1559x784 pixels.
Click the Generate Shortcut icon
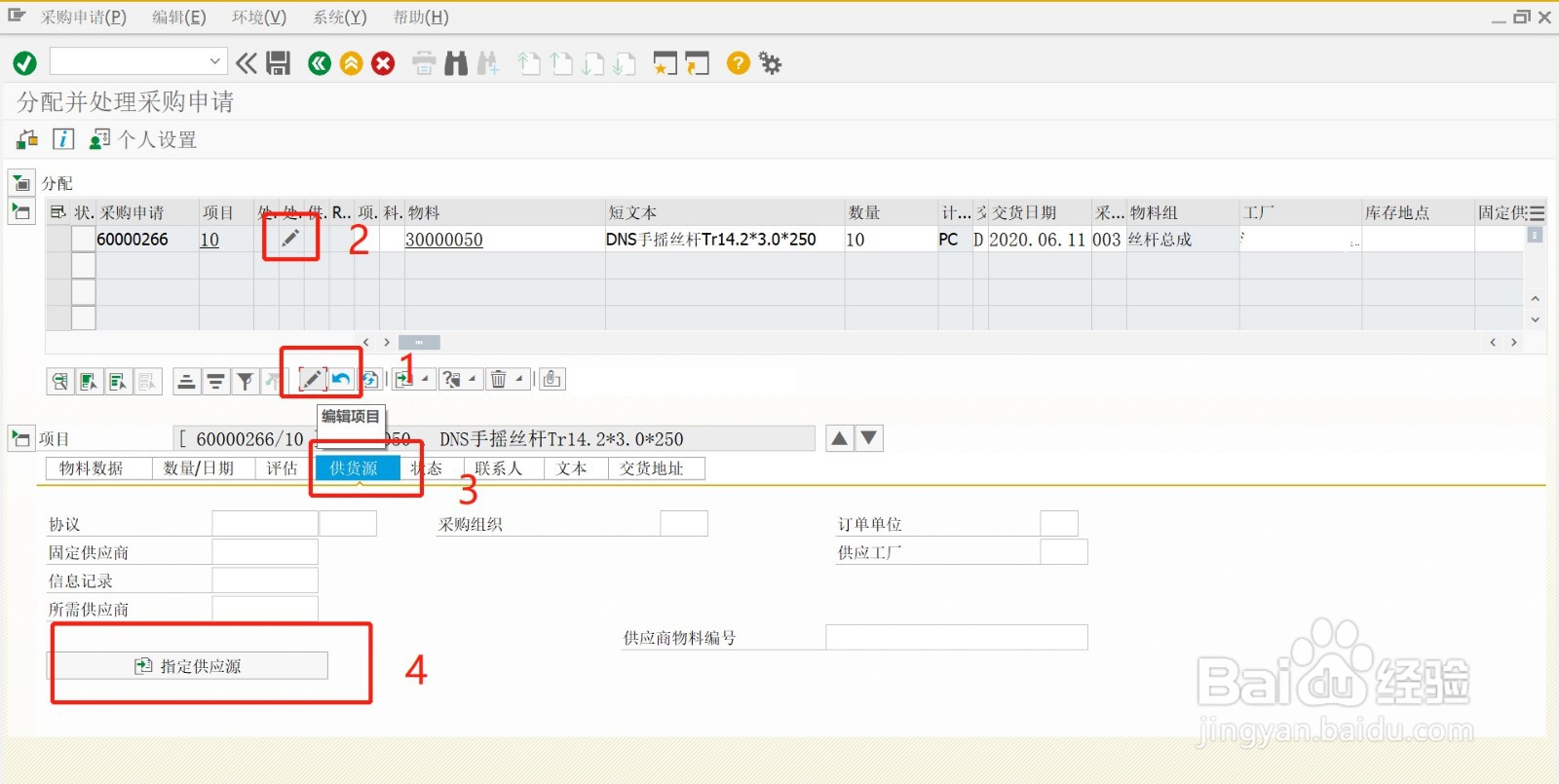[x=697, y=64]
